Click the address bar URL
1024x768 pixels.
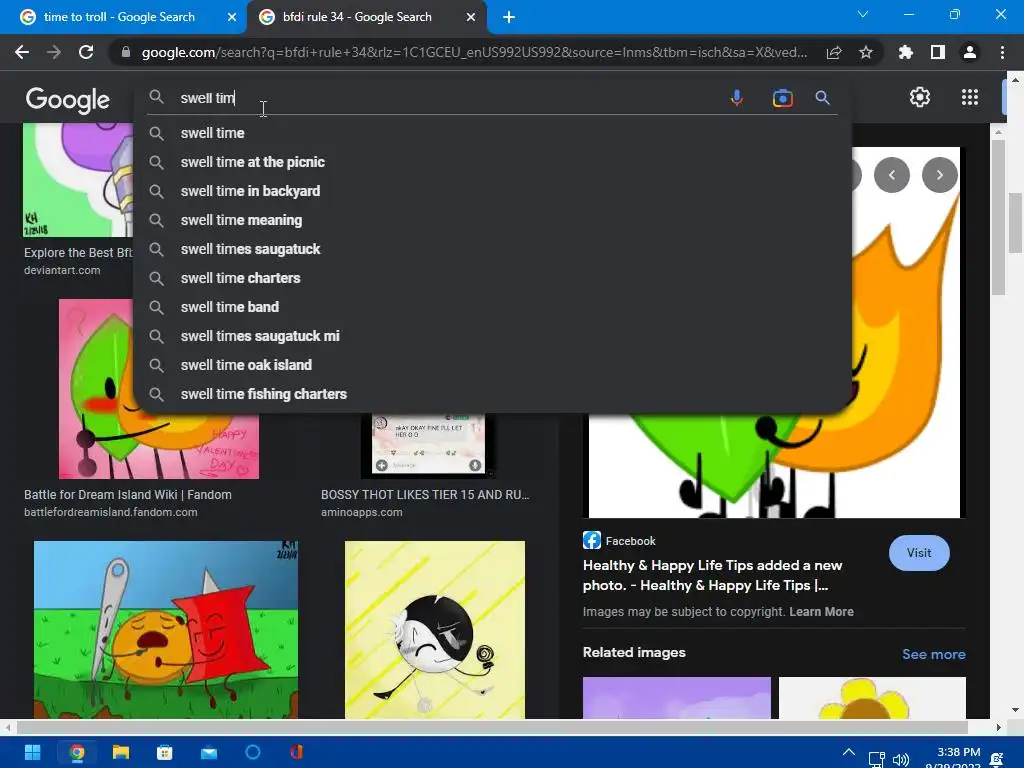[x=475, y=52]
